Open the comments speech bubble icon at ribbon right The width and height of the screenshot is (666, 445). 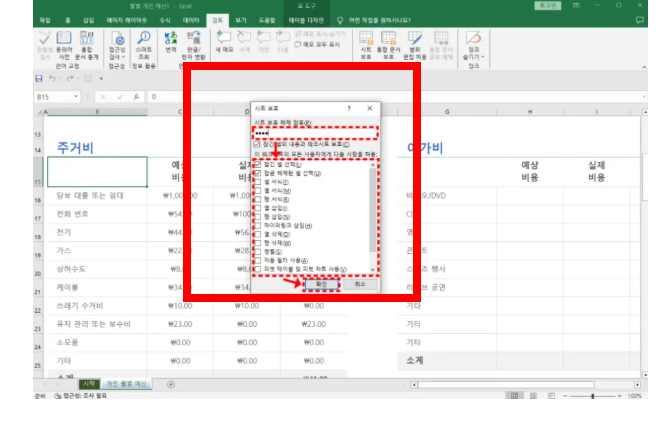coord(640,20)
